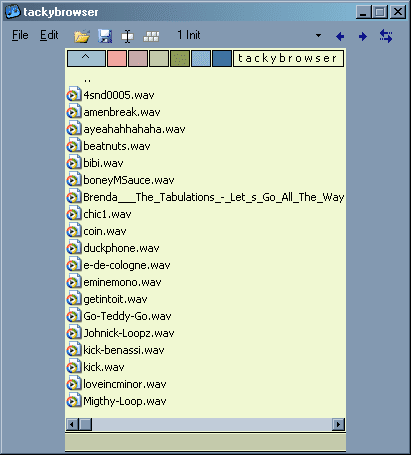Open the Edit menu
The image size is (411, 455).
point(49,35)
